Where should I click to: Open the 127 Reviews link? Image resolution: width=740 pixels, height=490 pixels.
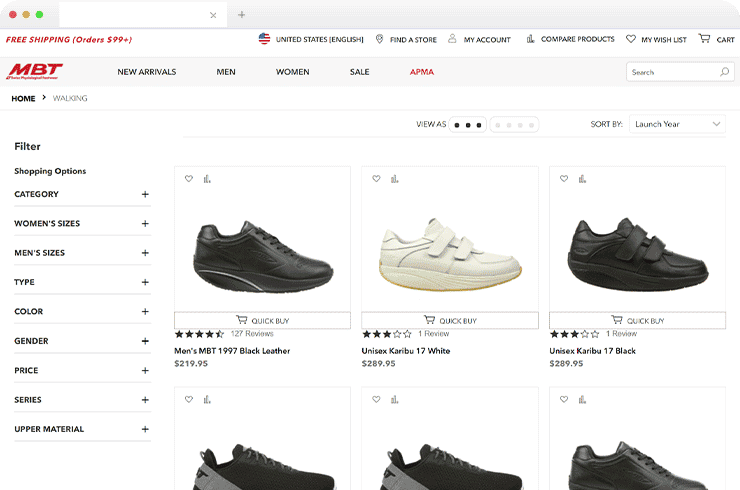[x=252, y=334]
